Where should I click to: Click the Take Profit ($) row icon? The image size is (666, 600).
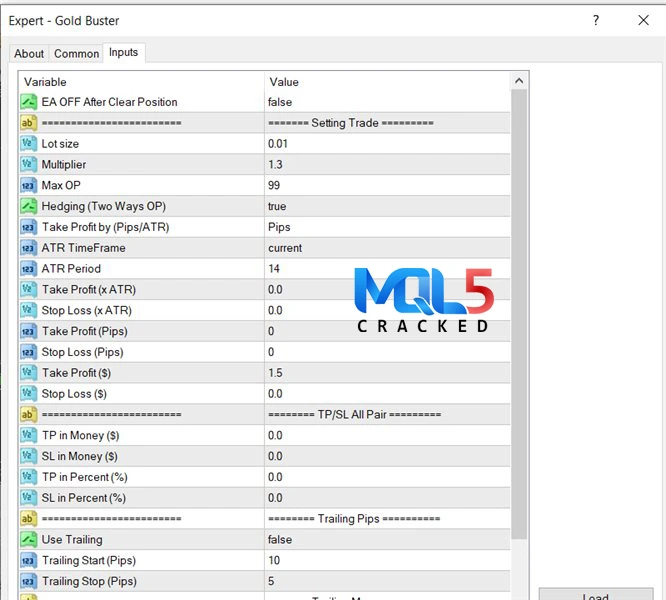(x=28, y=373)
